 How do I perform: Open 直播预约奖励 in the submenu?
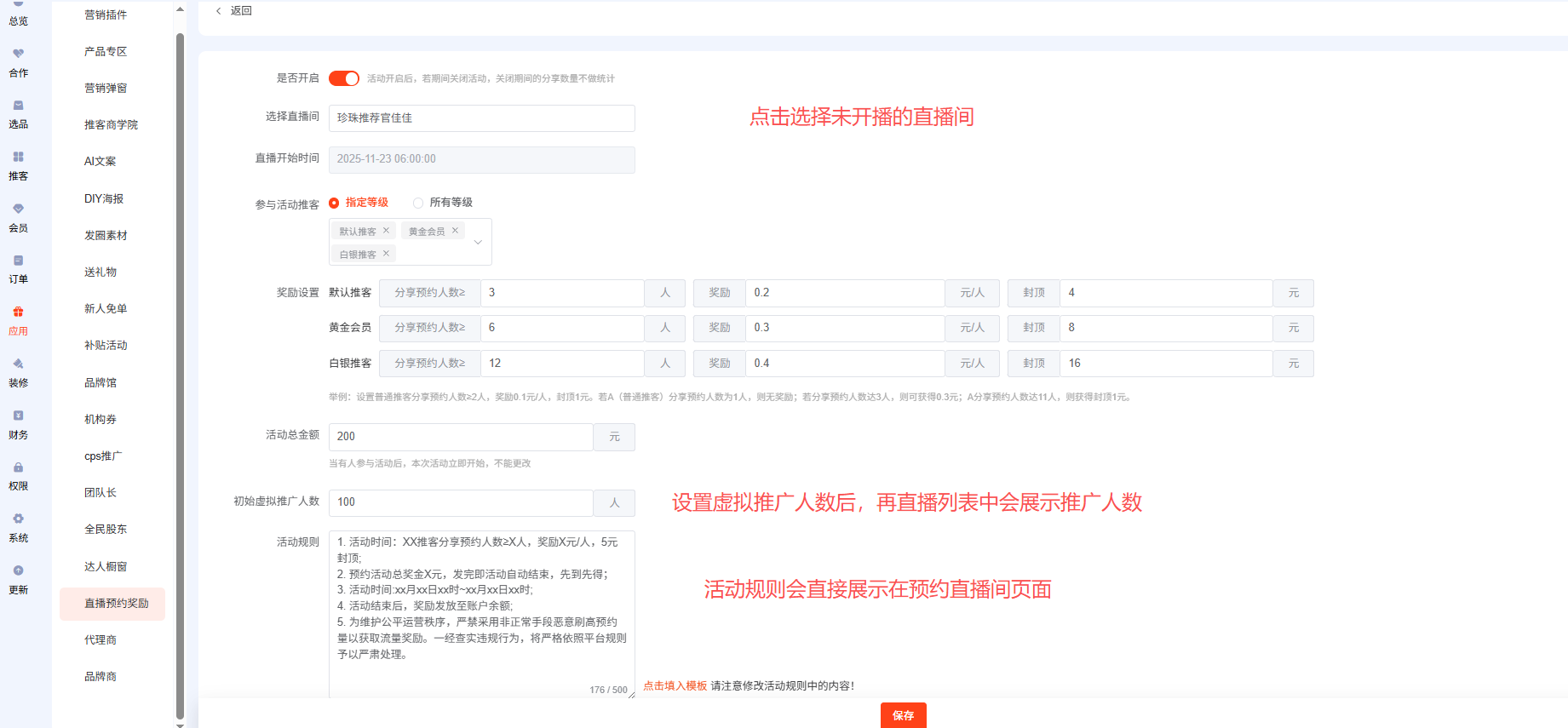click(x=116, y=604)
